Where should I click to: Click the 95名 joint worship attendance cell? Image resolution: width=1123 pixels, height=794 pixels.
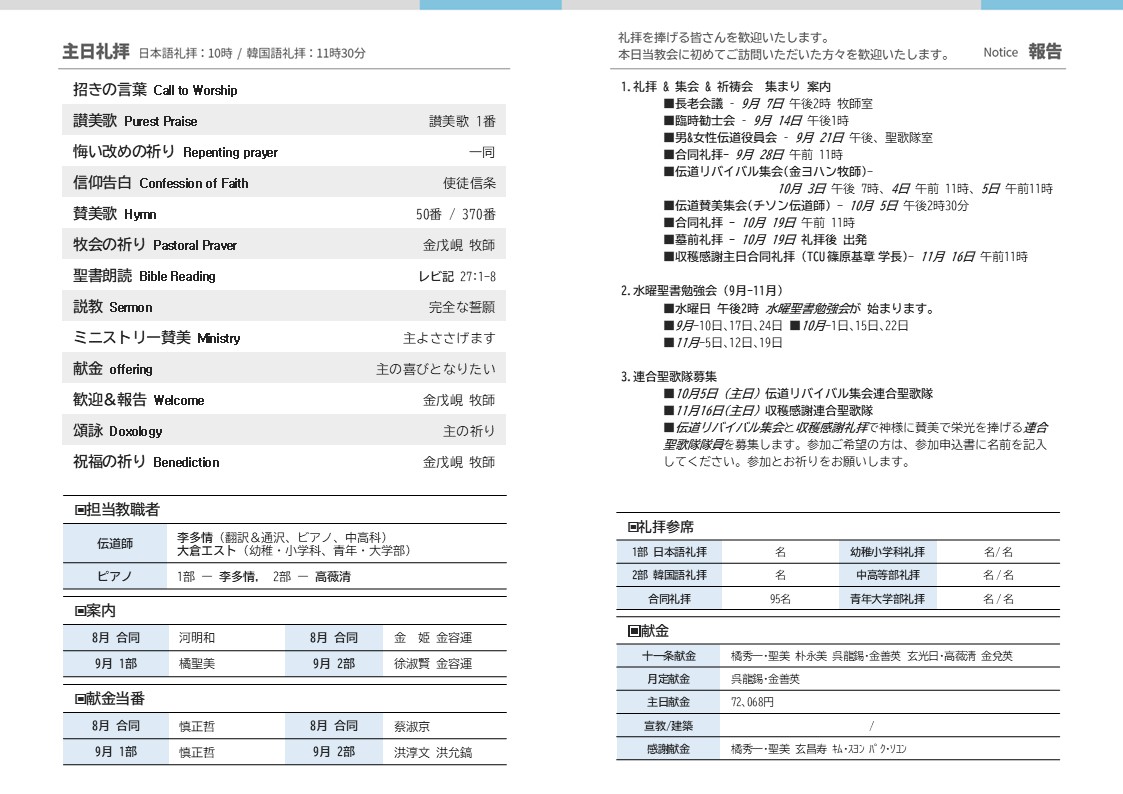click(780, 600)
